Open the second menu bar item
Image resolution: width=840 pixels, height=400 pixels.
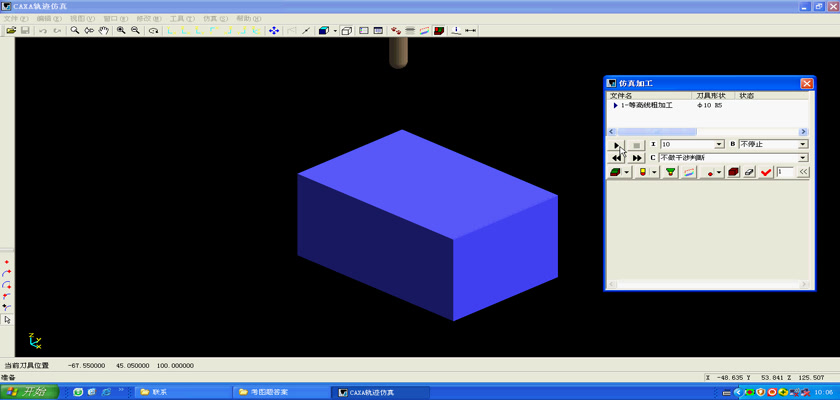49,18
